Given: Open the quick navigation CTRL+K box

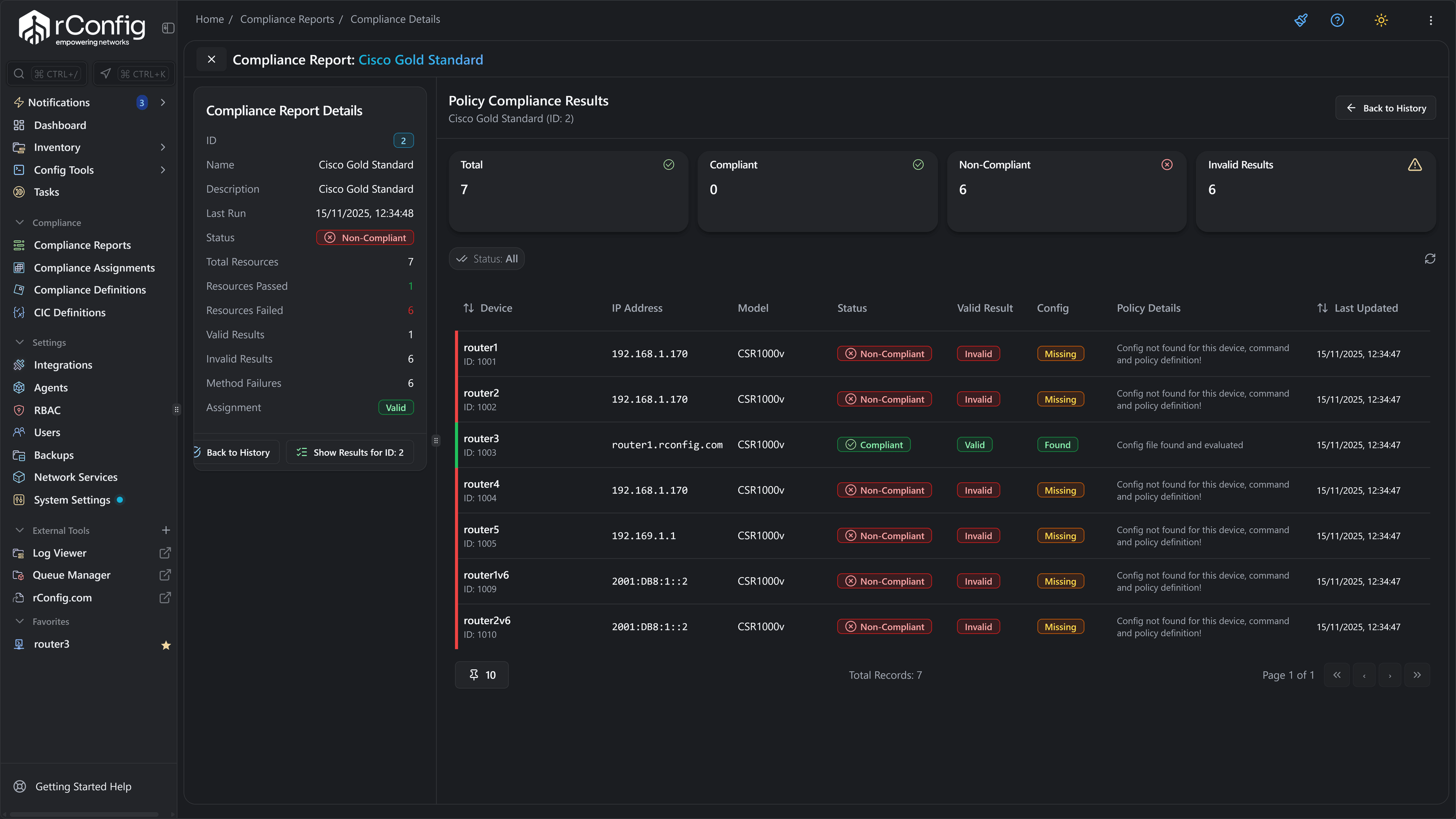Looking at the screenshot, I should pyautogui.click(x=134, y=73).
